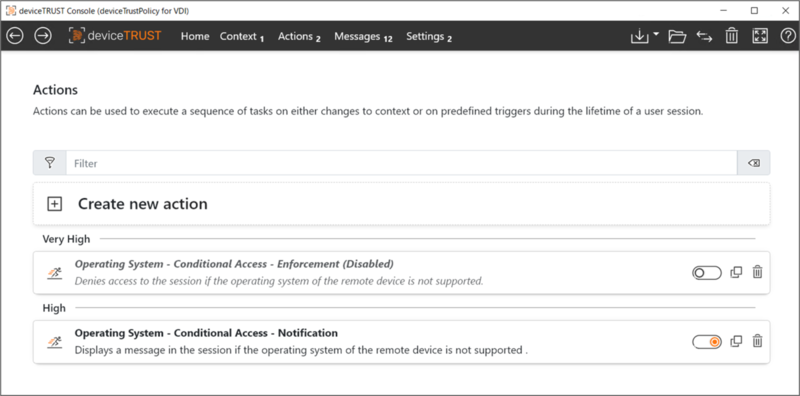The width and height of the screenshot is (800, 396).
Task: Duplicate the Enforcement action with copy icon
Action: 736,272
